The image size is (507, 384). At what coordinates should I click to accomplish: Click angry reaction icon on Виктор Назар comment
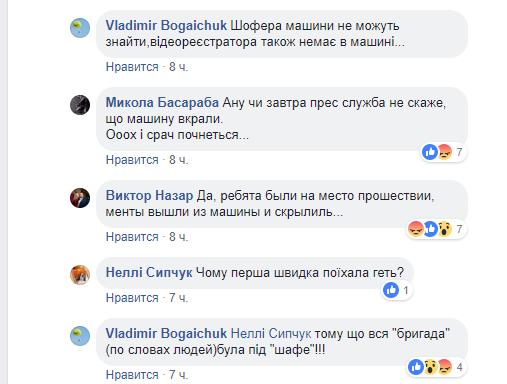(x=415, y=229)
